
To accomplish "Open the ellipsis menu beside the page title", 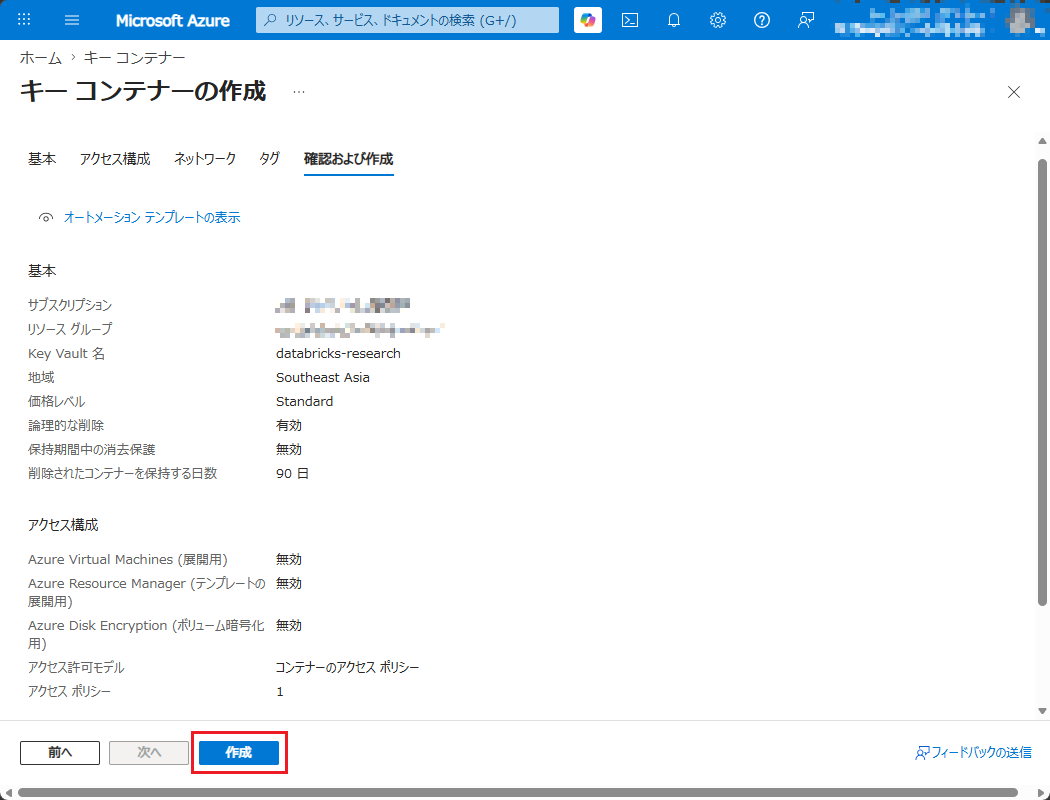I will pyautogui.click(x=299, y=92).
